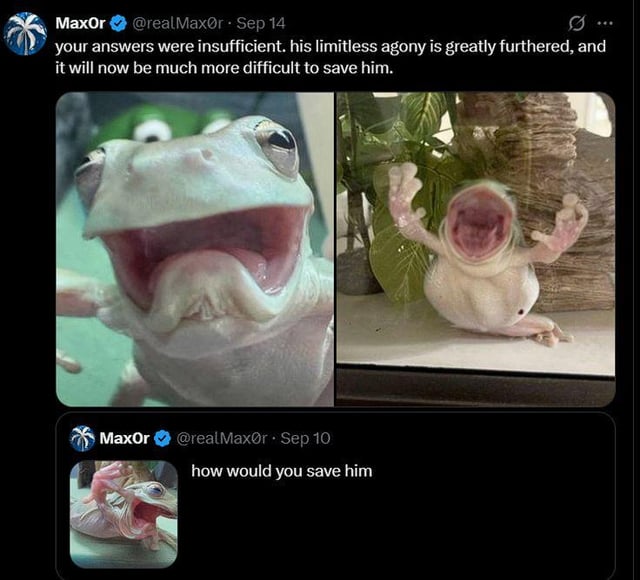Viewport: 640px width, 580px height.
Task: Click the verified badge in the Sep 14 post header
Action: 118,23
